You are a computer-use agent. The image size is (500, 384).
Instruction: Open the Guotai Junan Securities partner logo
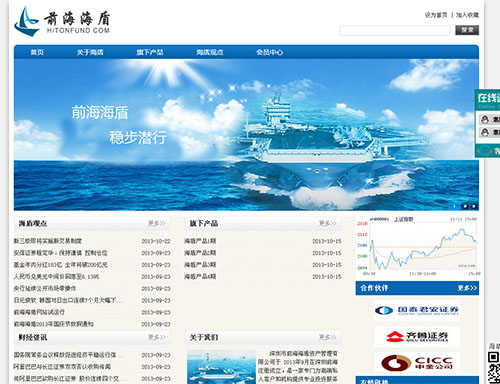pos(417,311)
